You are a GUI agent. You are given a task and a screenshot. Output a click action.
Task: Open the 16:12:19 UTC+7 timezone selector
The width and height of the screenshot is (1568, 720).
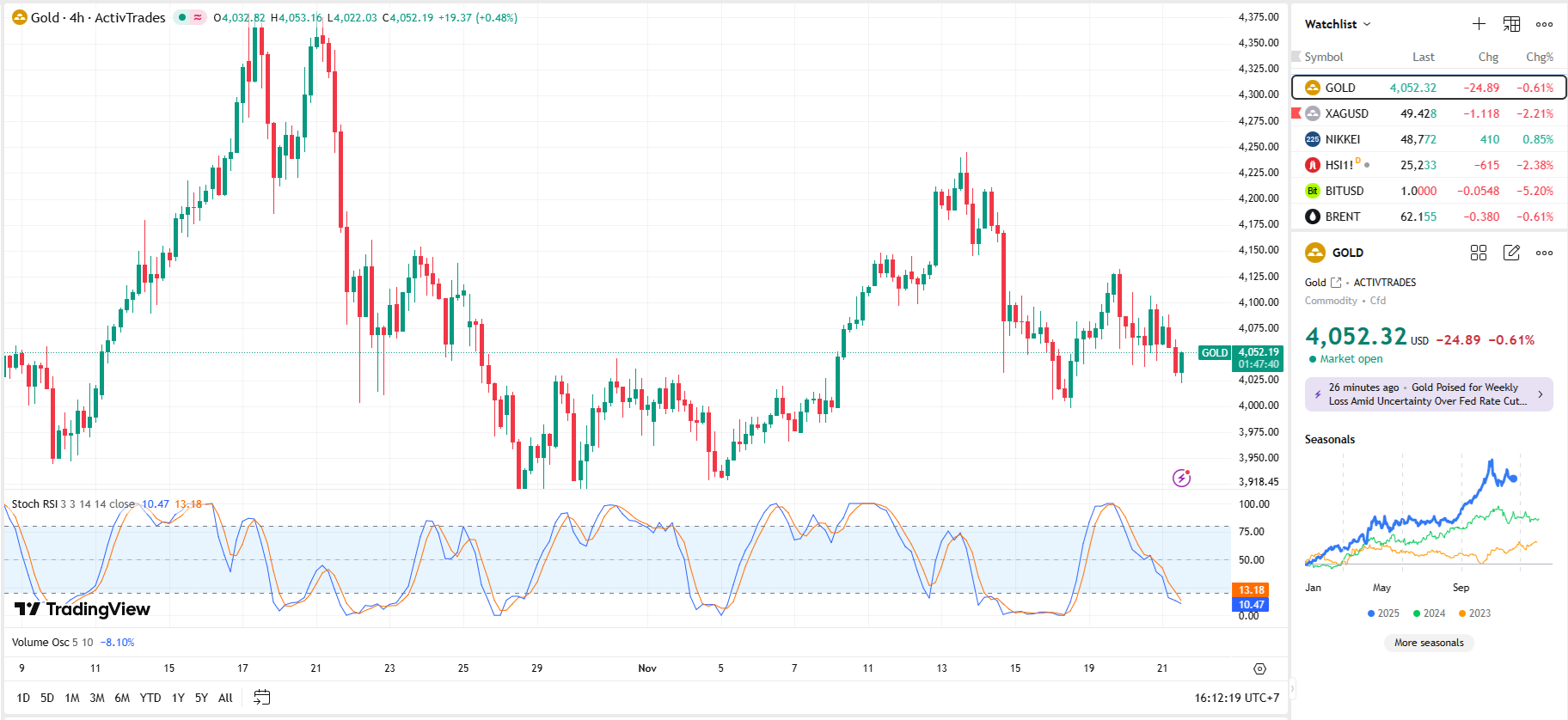coord(1236,698)
